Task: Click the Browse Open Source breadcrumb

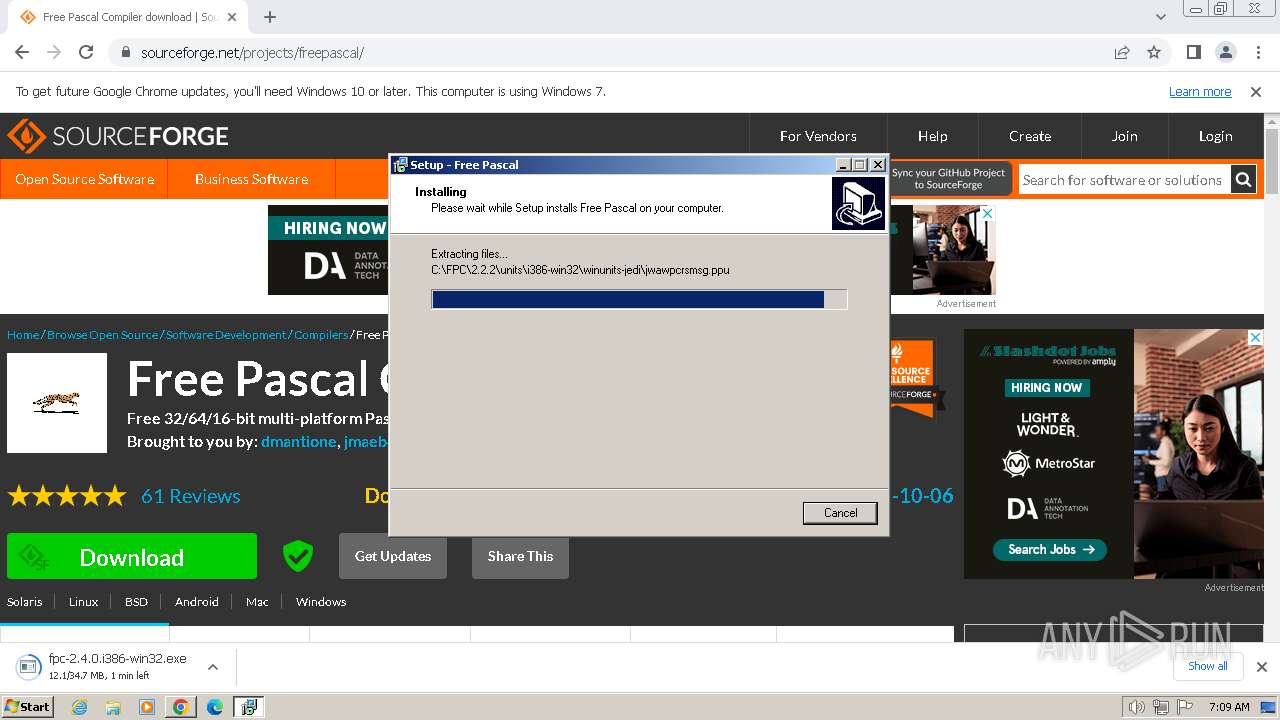Action: (x=102, y=335)
